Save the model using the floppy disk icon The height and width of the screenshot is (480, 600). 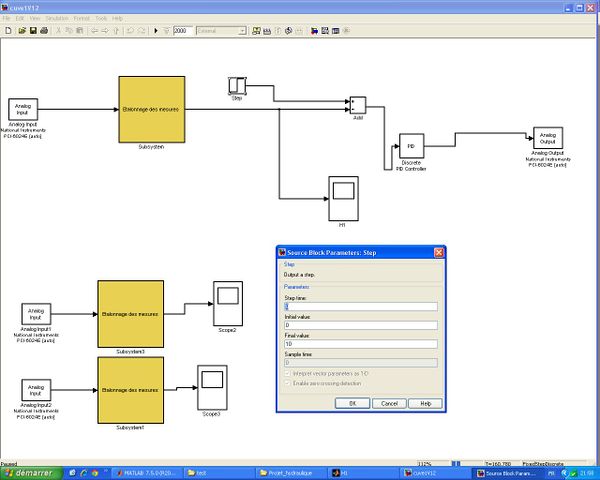[x=32, y=31]
